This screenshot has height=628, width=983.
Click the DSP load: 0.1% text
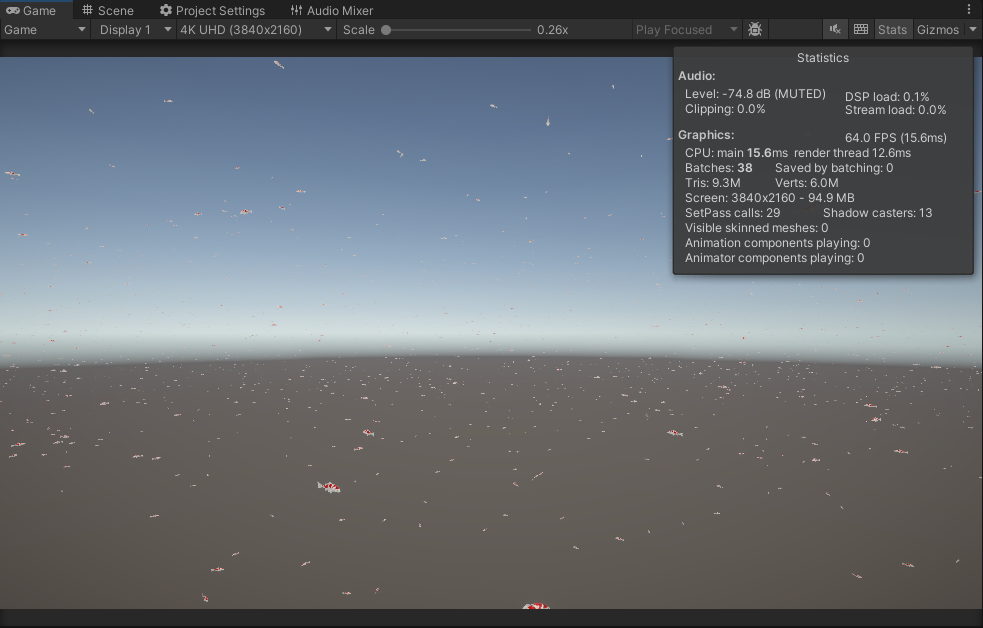pos(887,97)
